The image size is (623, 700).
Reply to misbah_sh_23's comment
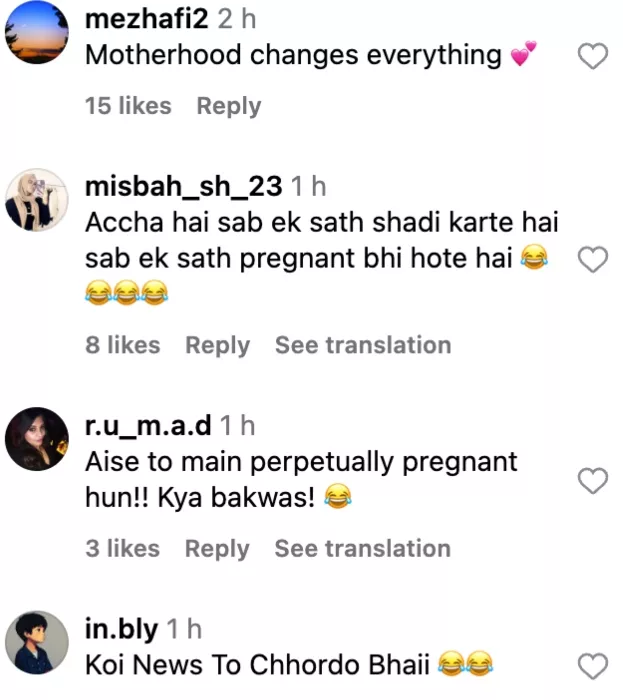pyautogui.click(x=218, y=346)
